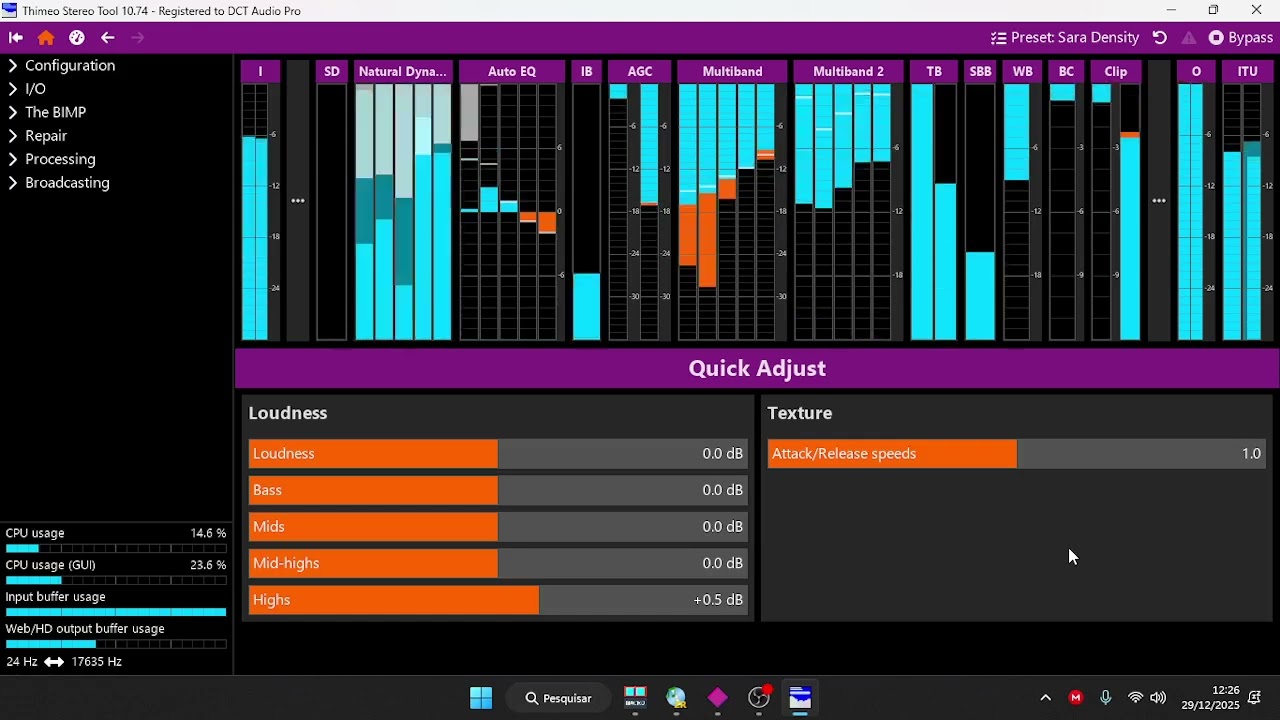Expand the Processing section
This screenshot has width=1280, height=720.
52,160
